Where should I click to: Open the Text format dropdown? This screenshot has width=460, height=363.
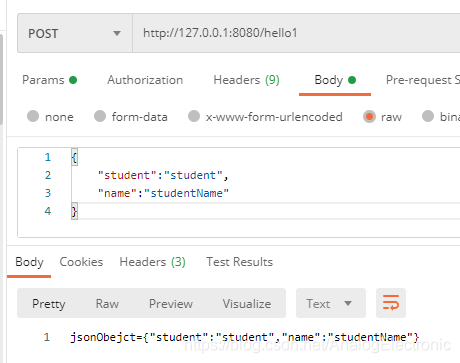click(331, 303)
